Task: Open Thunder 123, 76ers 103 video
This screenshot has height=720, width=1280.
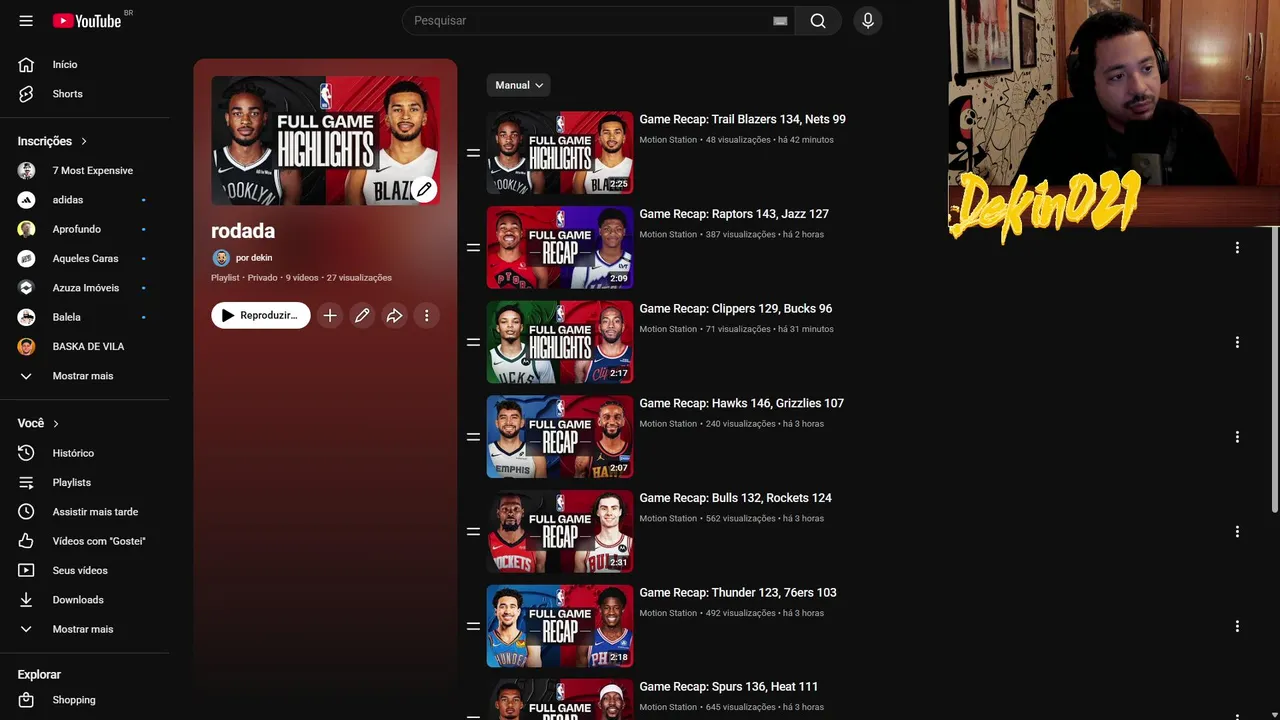Action: [x=738, y=593]
